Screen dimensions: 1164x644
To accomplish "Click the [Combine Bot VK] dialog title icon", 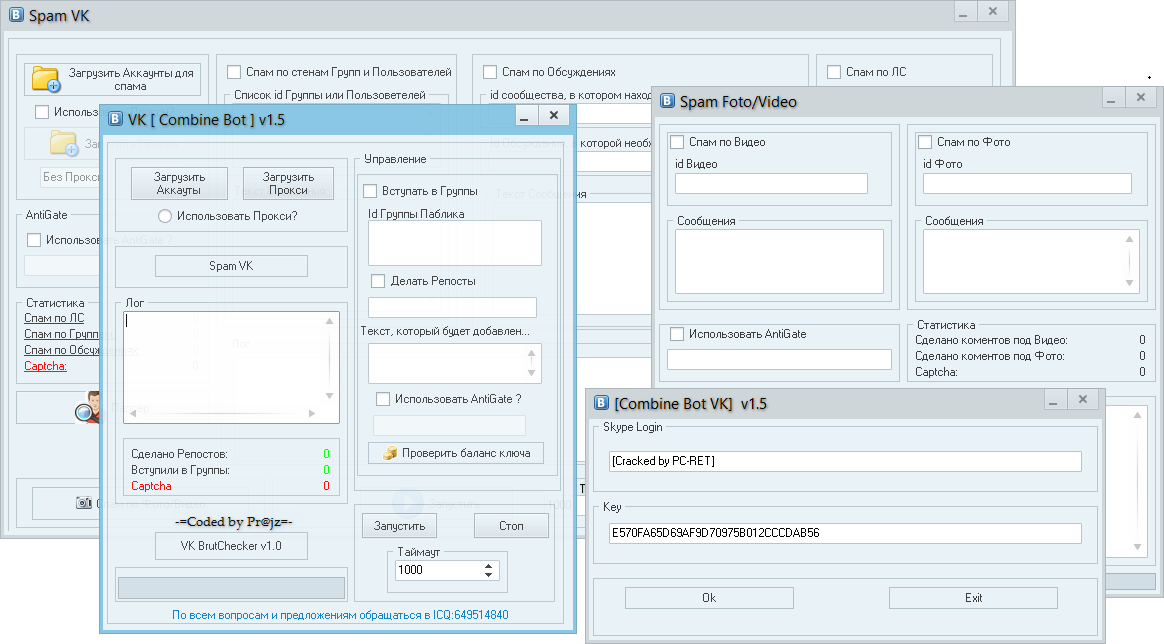I will click(x=601, y=403).
